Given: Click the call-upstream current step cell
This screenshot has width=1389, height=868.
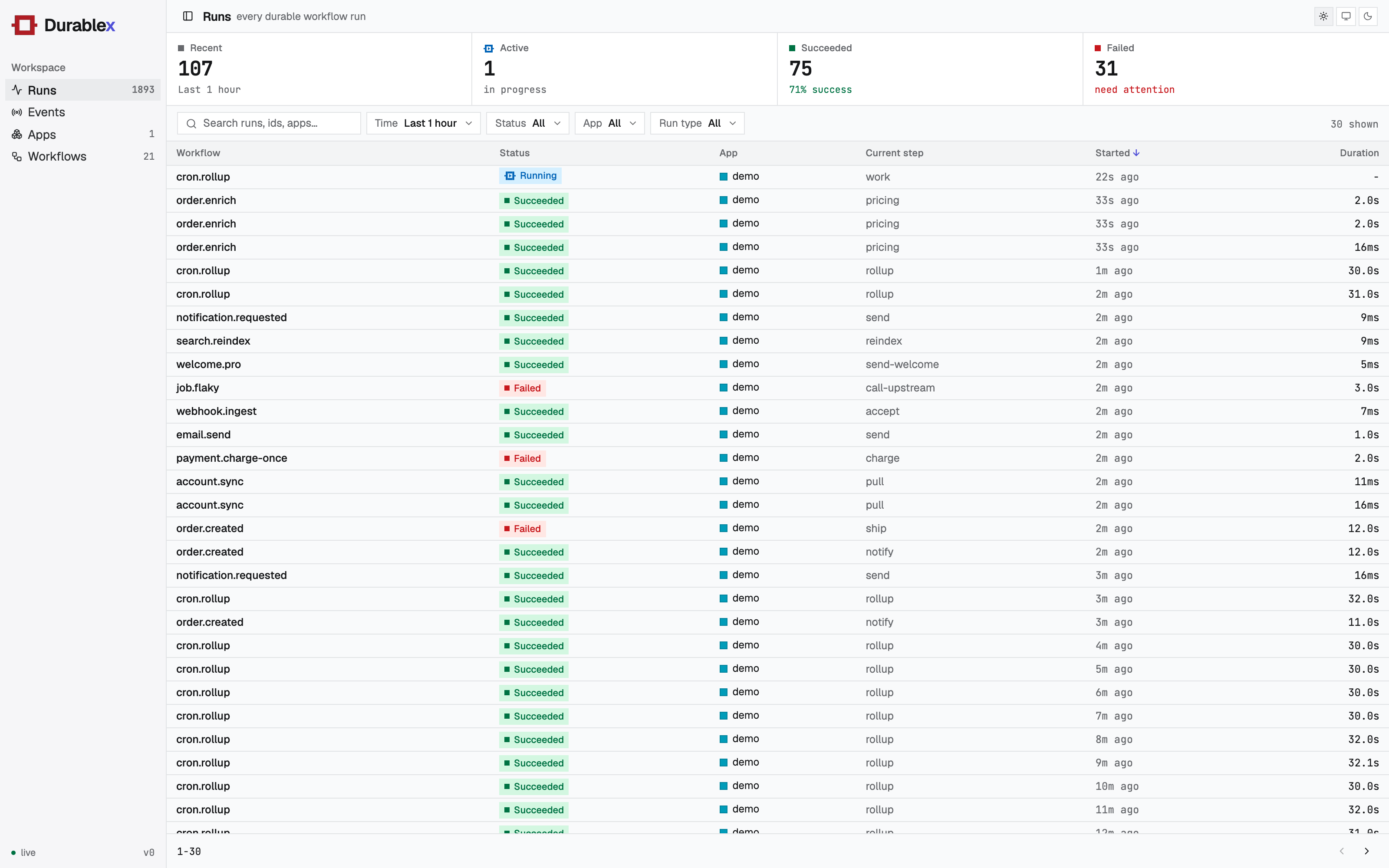Looking at the screenshot, I should point(900,388).
